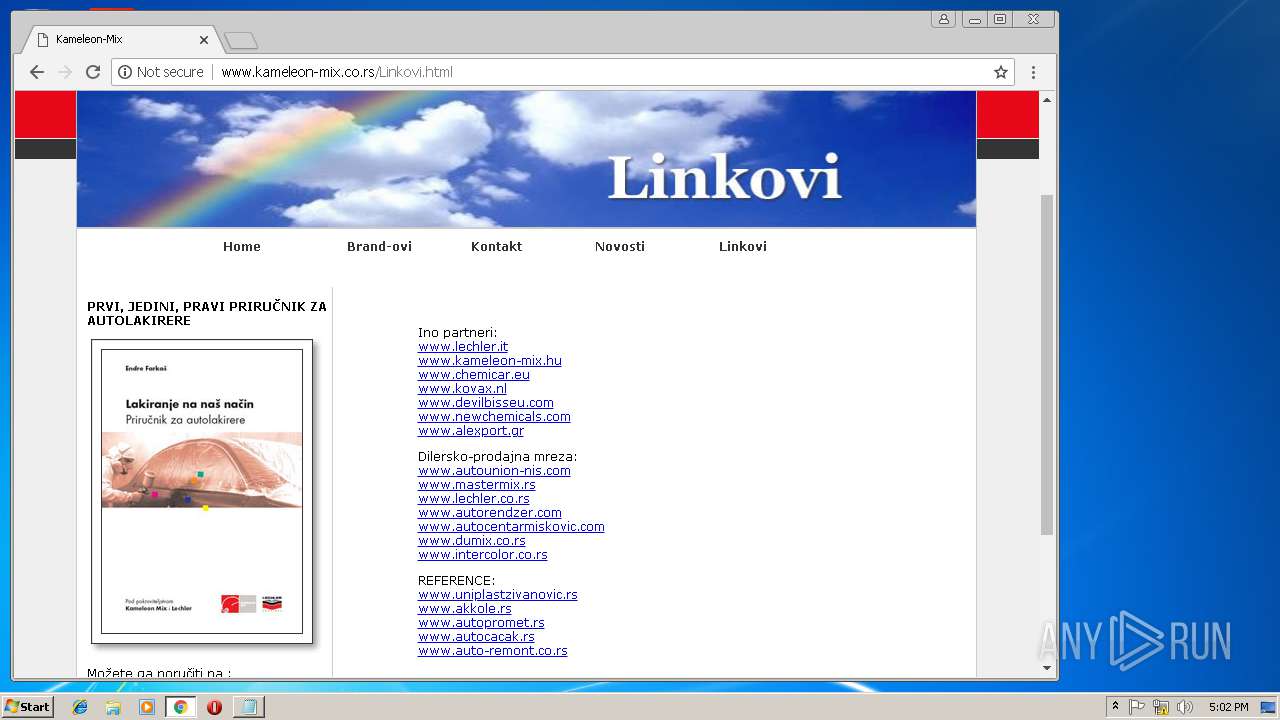Select the Linkovi menu item
The height and width of the screenshot is (720, 1280).
743,247
